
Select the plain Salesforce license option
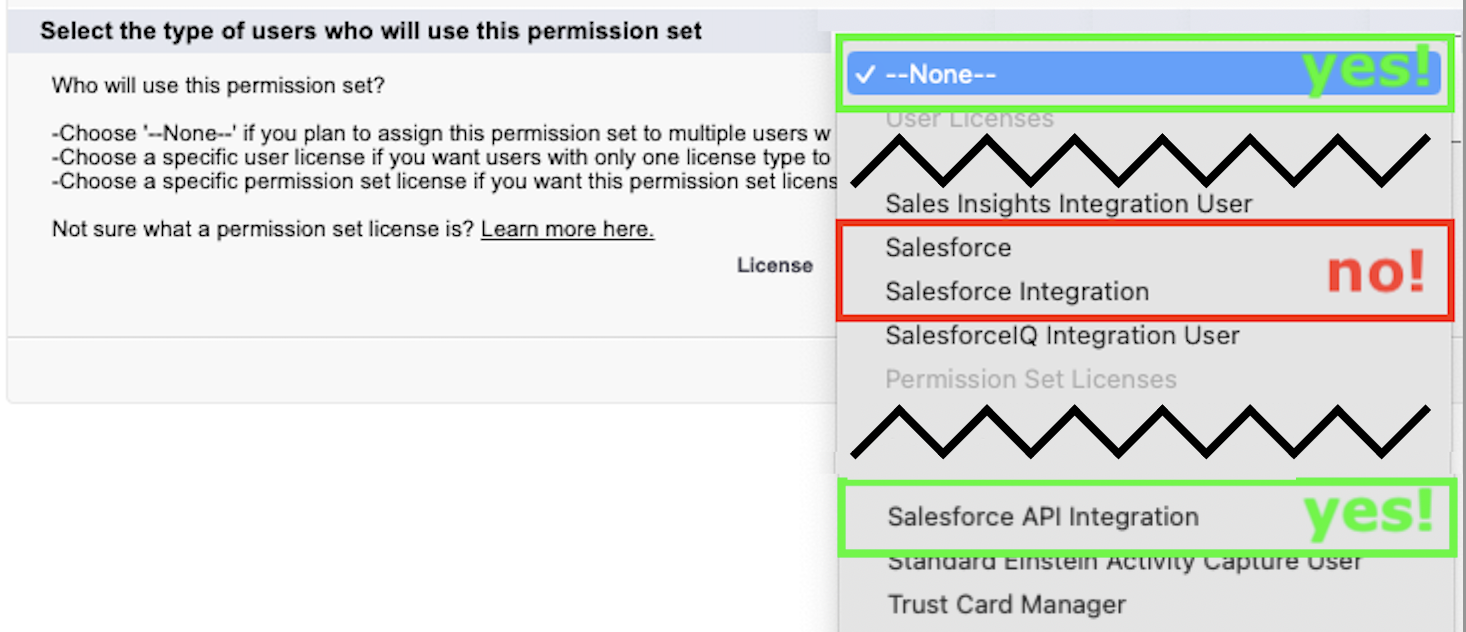click(x=948, y=248)
